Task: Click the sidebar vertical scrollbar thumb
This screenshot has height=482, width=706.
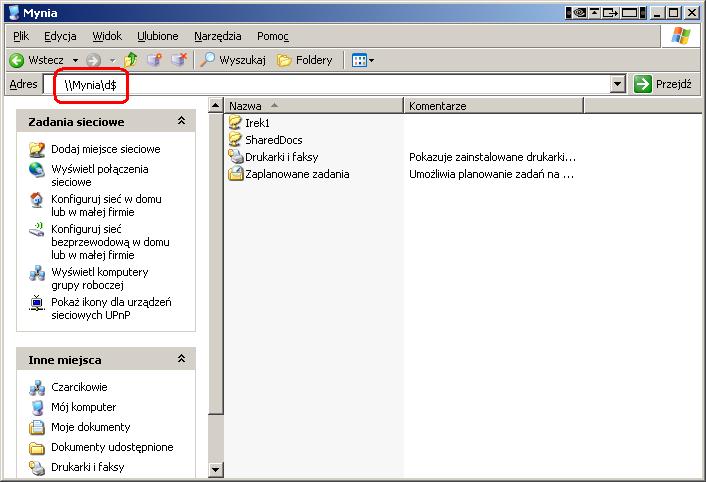Action: pos(216,263)
